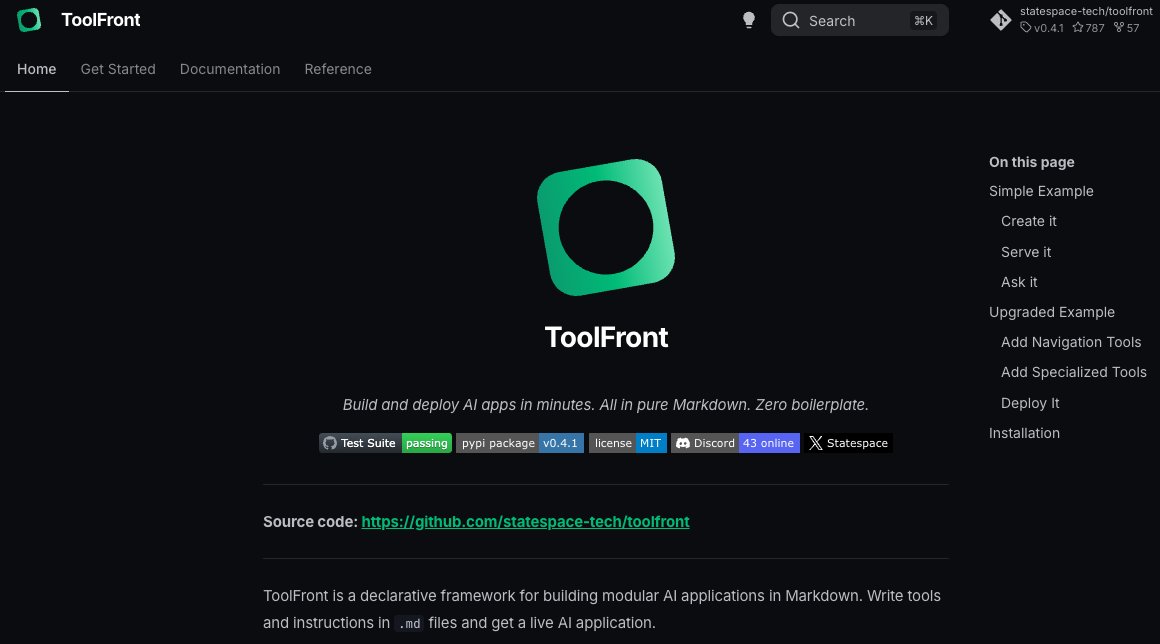Select the Home tab

[x=36, y=69]
